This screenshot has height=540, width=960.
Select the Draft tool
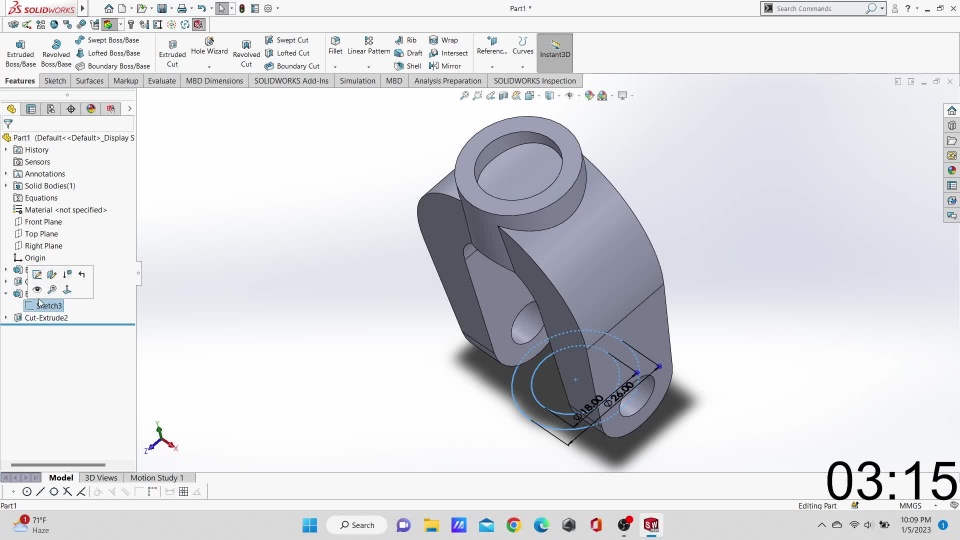pos(408,53)
